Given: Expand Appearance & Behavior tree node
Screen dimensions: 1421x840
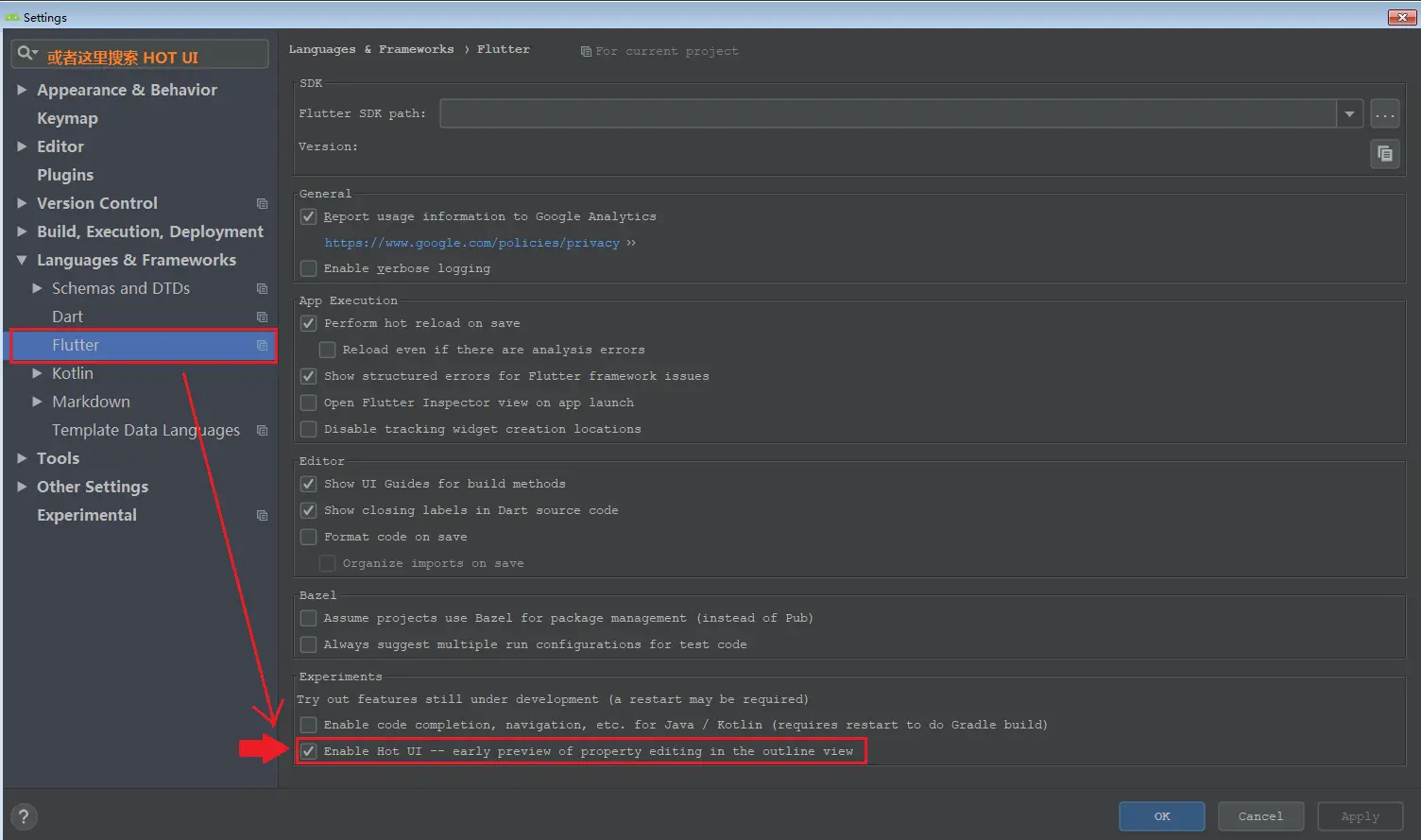Looking at the screenshot, I should pyautogui.click(x=22, y=90).
